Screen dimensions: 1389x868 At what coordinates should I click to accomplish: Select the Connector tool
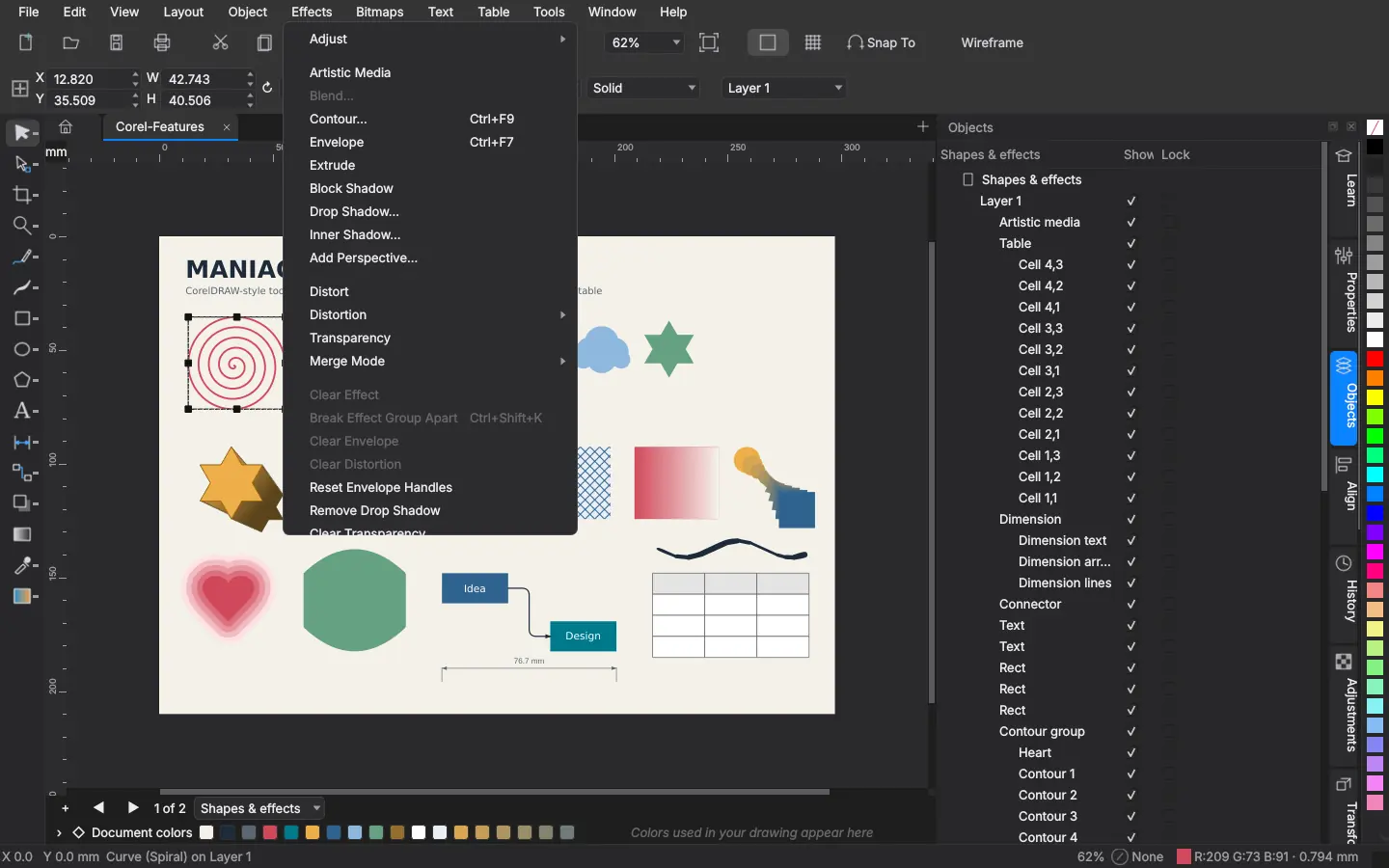[x=23, y=473]
